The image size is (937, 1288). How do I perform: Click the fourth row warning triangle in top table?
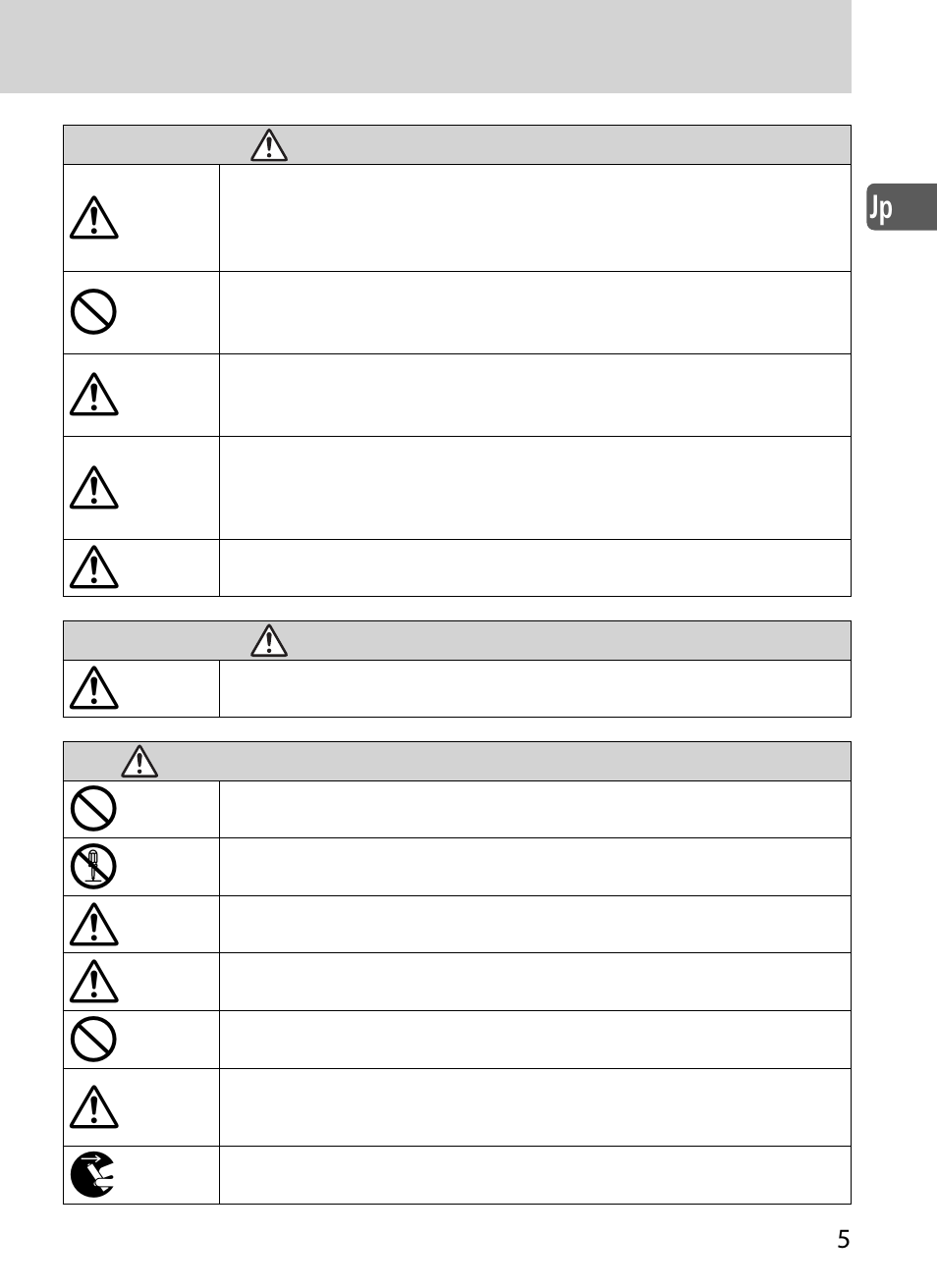tap(94, 488)
